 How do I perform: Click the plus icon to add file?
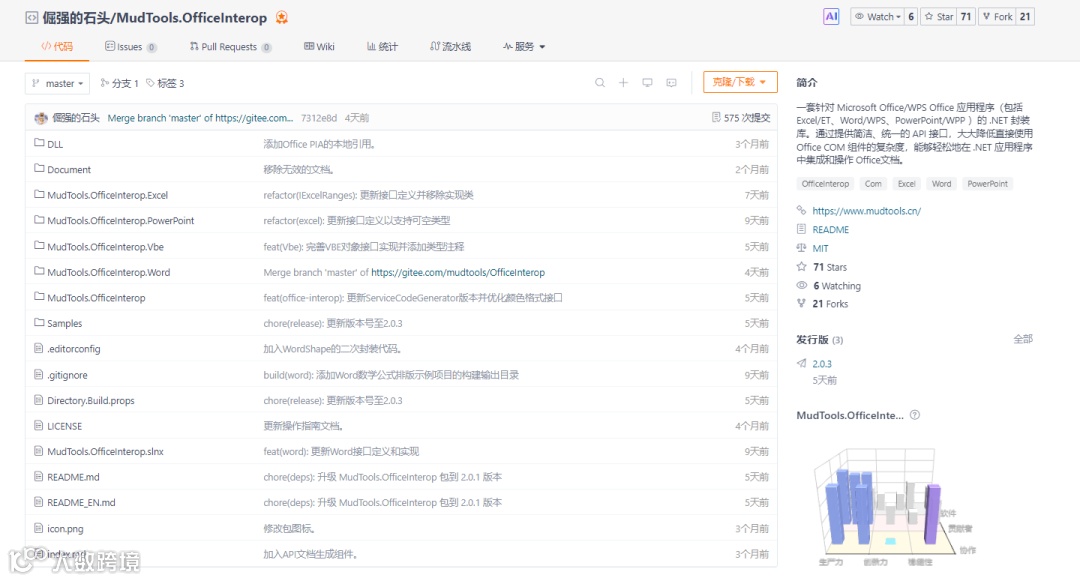tap(623, 83)
